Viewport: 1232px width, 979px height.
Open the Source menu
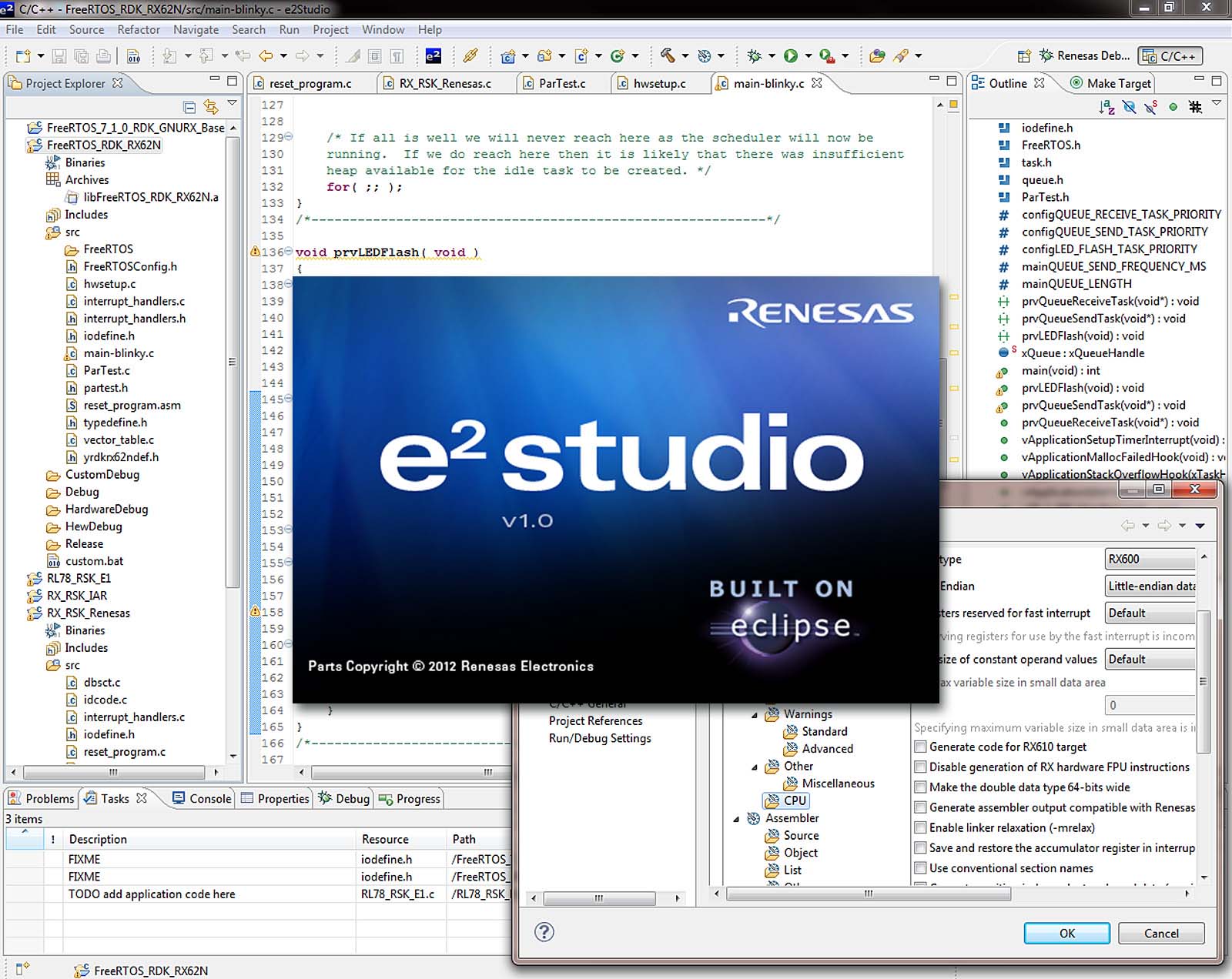(86, 29)
